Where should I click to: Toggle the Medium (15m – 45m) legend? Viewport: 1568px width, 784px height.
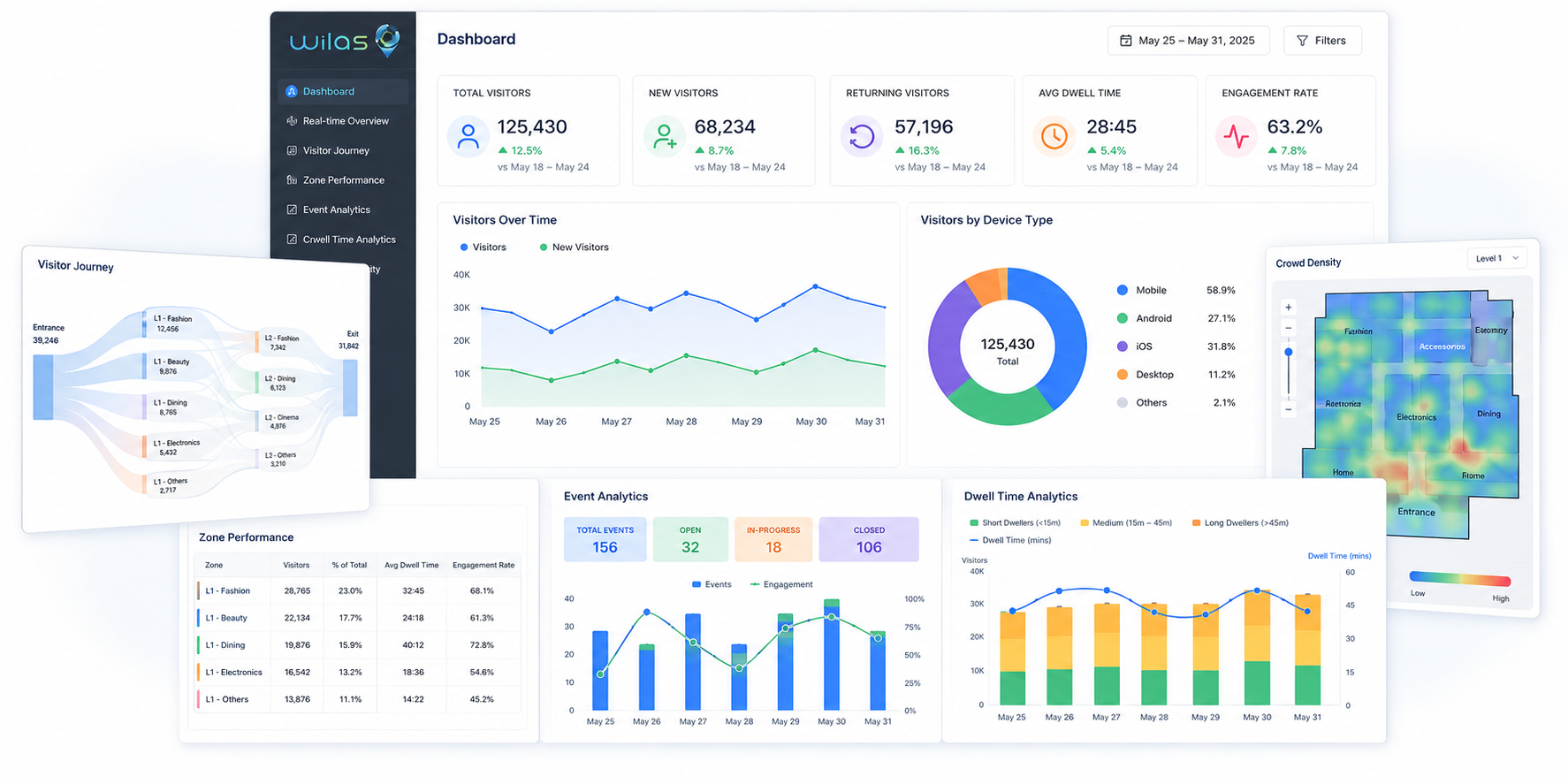(x=1126, y=523)
